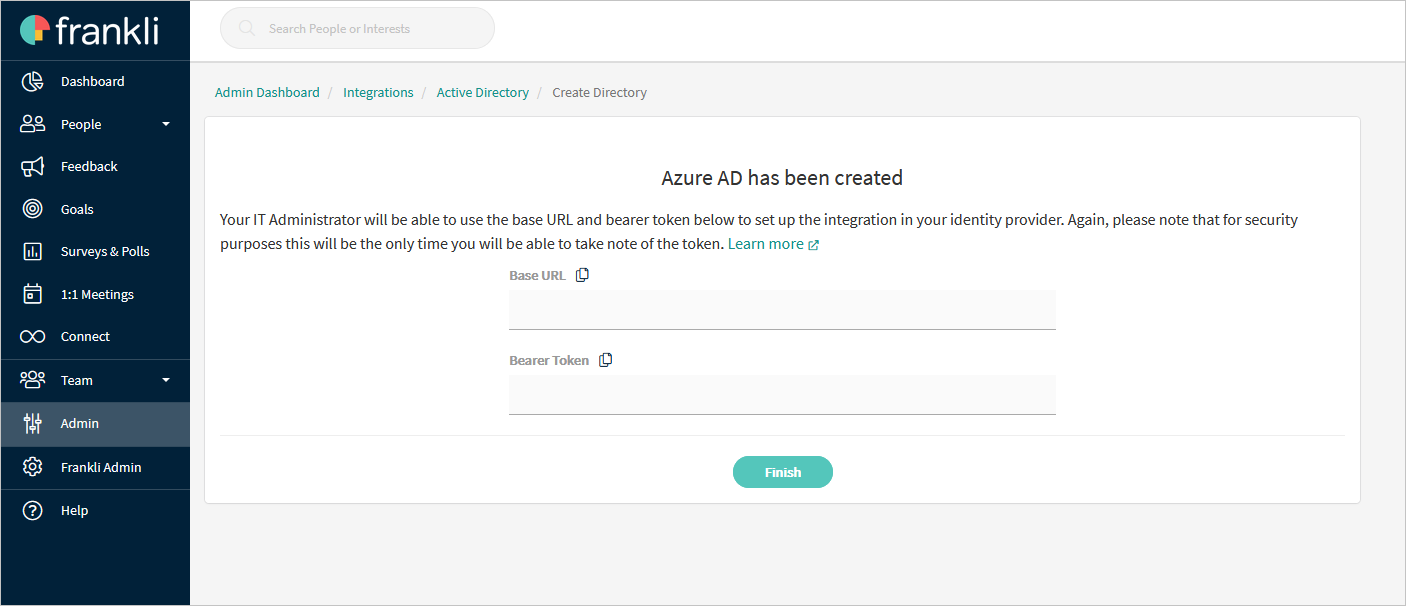Navigate back via Admin Dashboard breadcrumb
Screen dimensions: 1406x606
tap(267, 92)
